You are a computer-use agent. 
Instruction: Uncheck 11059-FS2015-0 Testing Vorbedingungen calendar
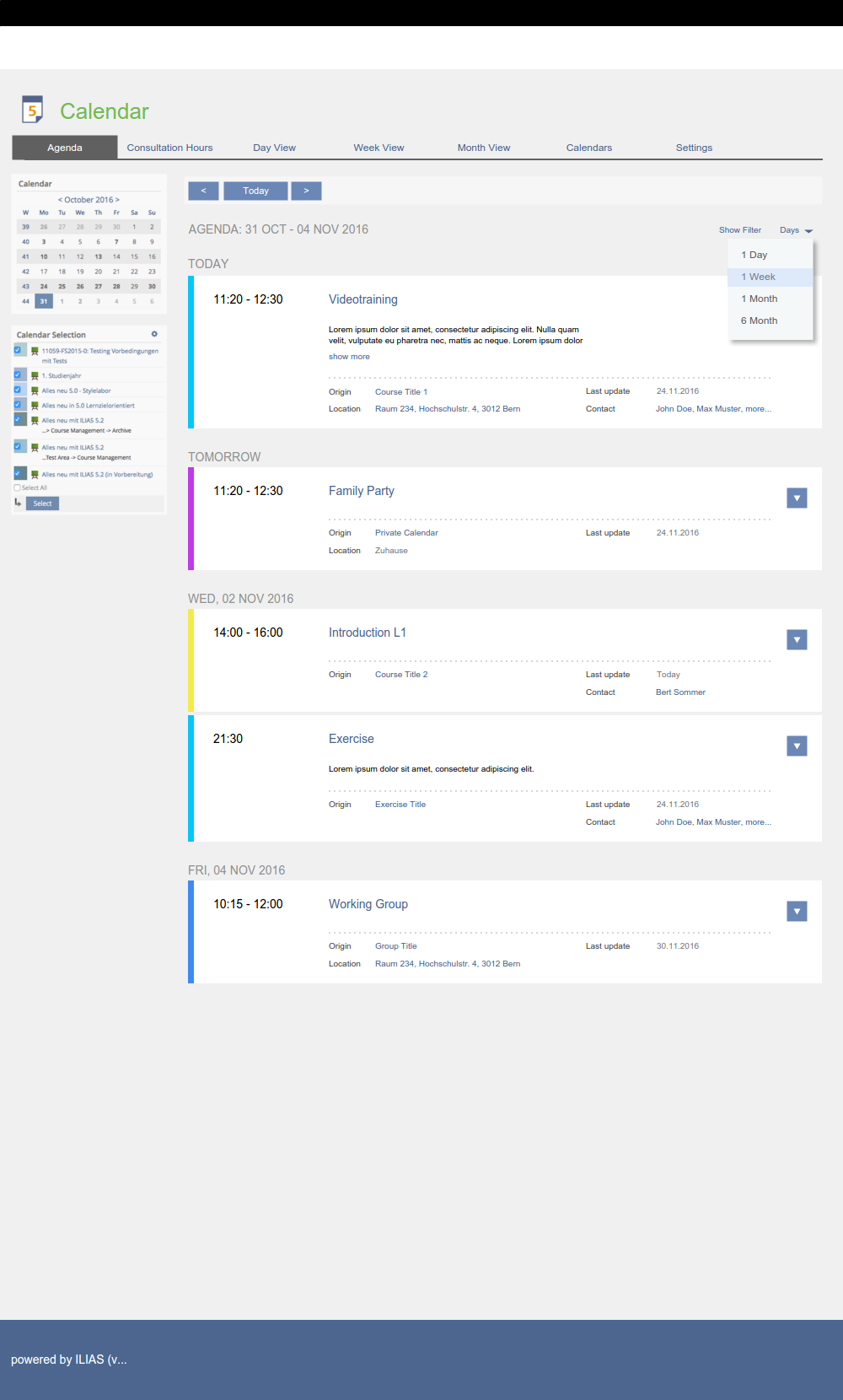click(18, 350)
